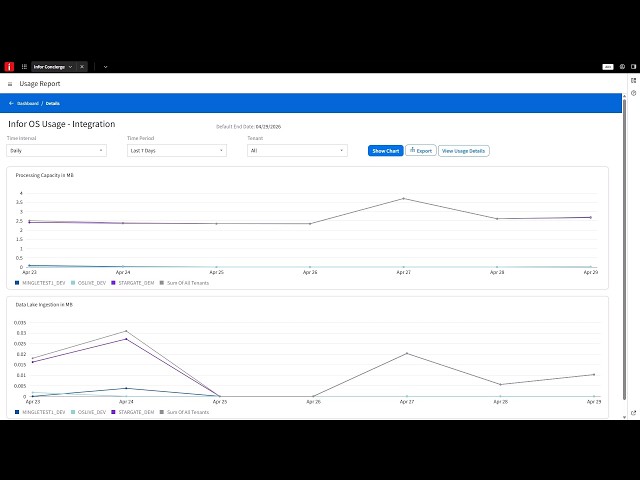640x480 pixels.
Task: Click the 0.035 y-axis label in Data Lake chart
Action: (20, 323)
